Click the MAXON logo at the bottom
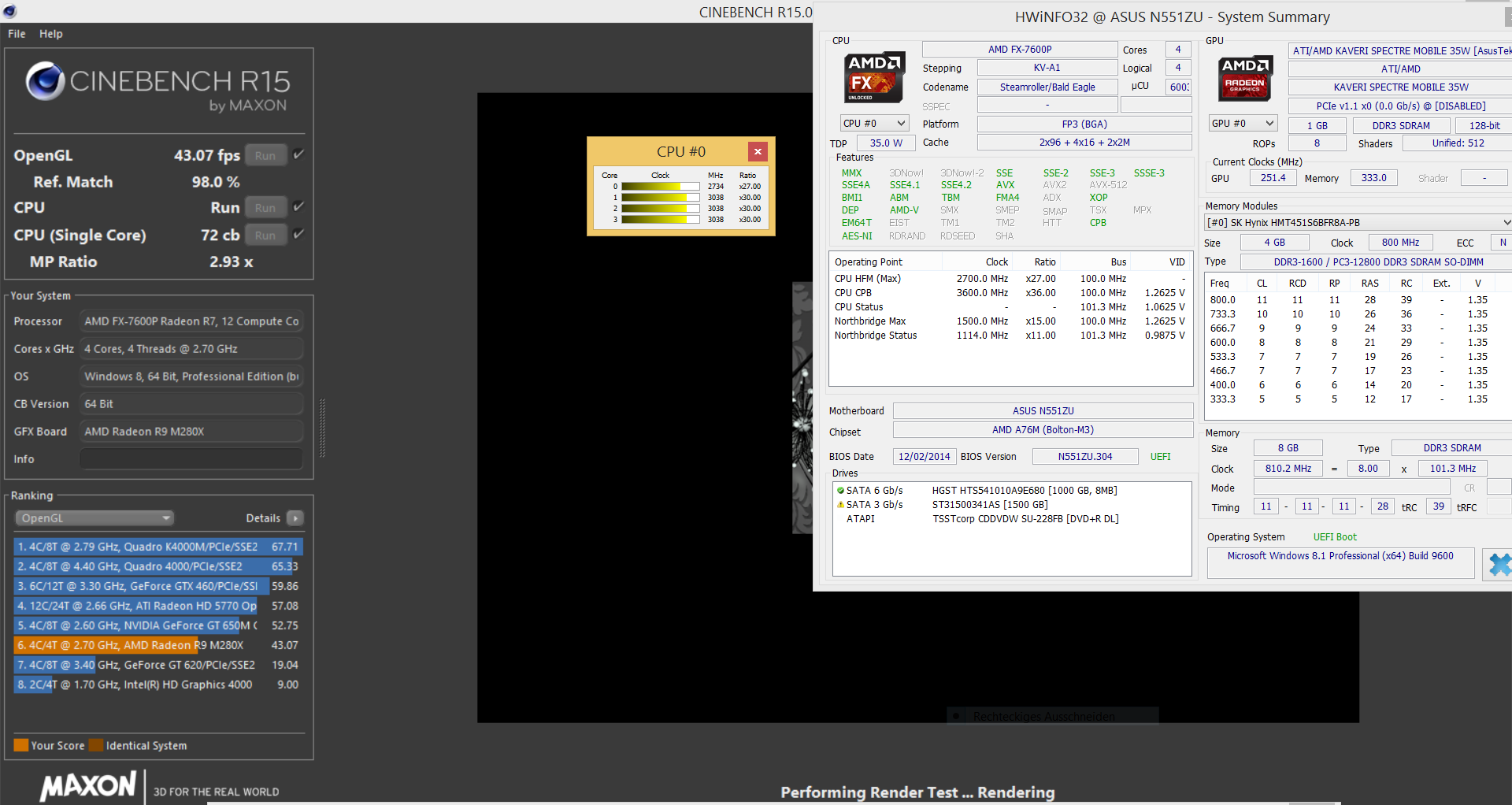Image resolution: width=1512 pixels, height=805 pixels. [88, 786]
